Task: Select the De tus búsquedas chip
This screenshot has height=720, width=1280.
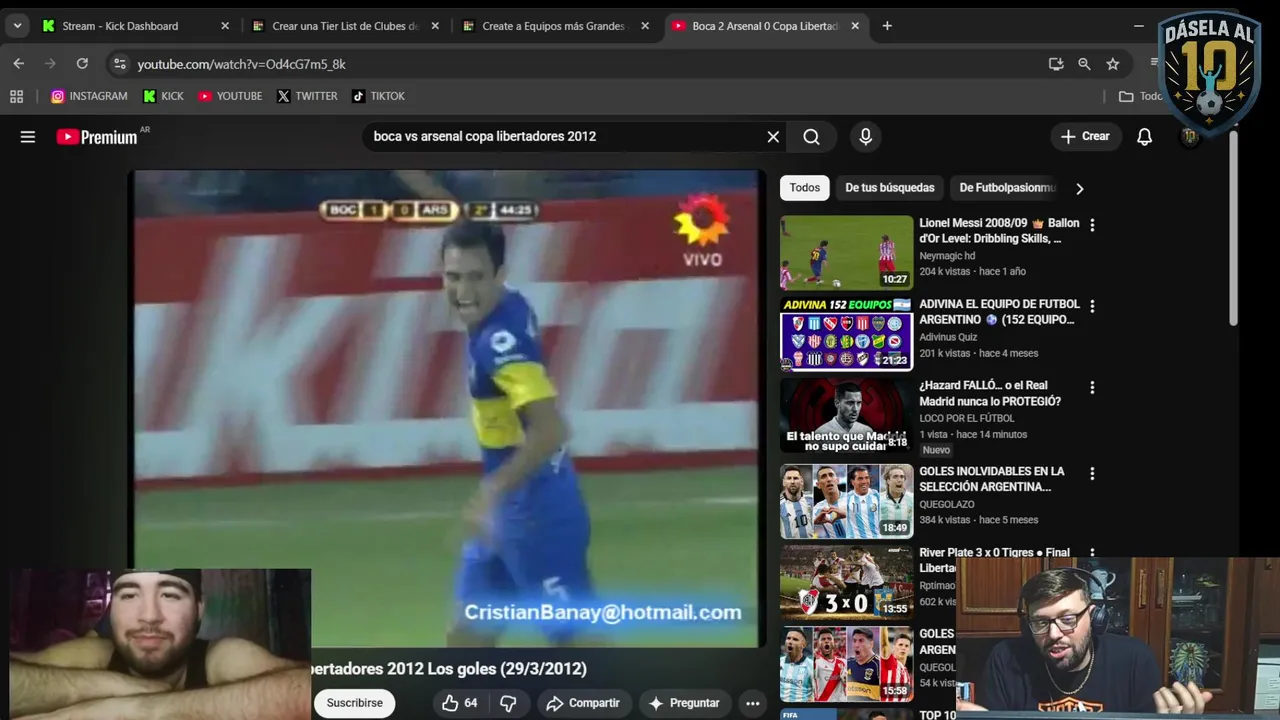Action: click(890, 188)
